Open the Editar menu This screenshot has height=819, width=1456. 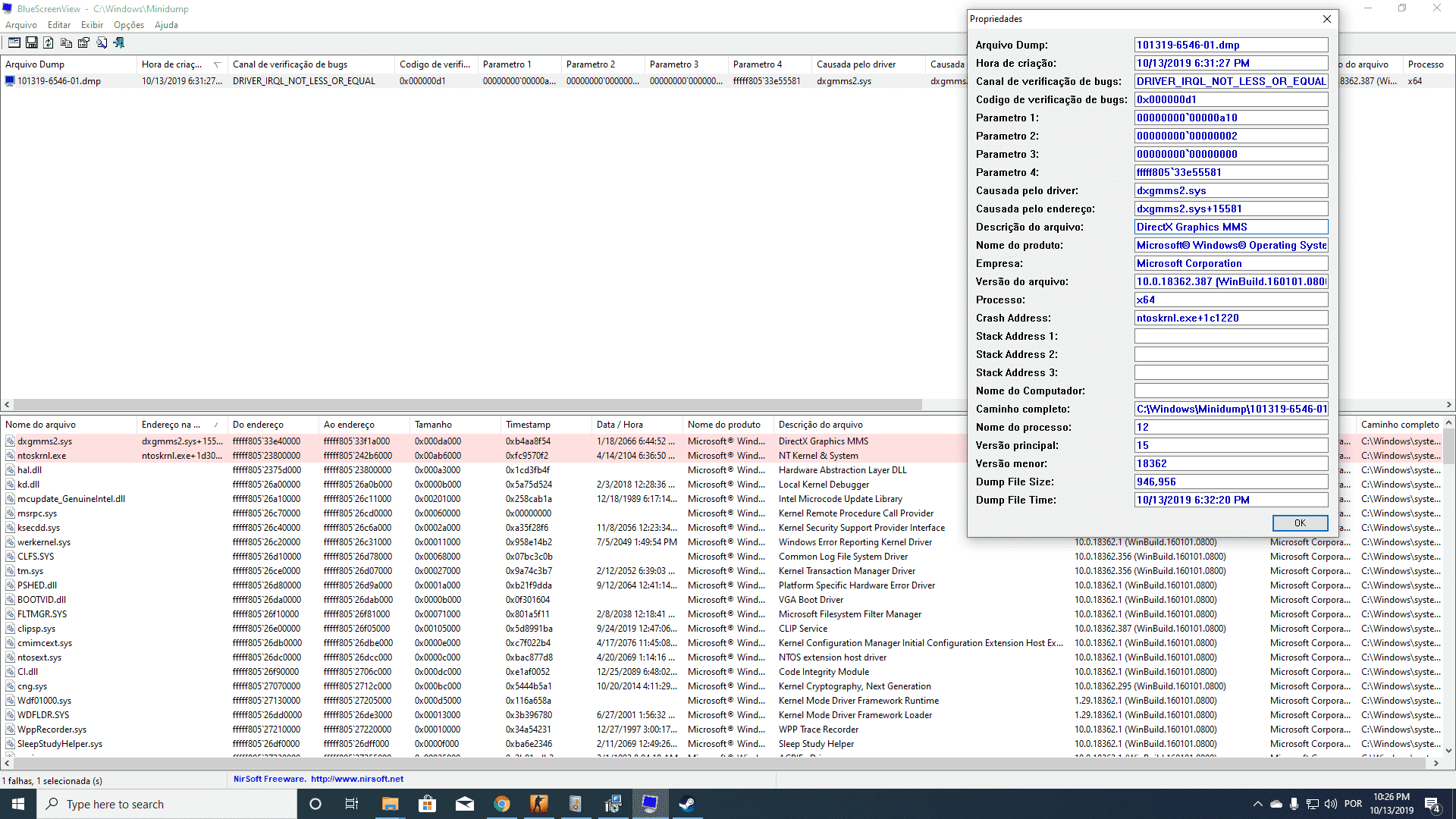coord(59,25)
